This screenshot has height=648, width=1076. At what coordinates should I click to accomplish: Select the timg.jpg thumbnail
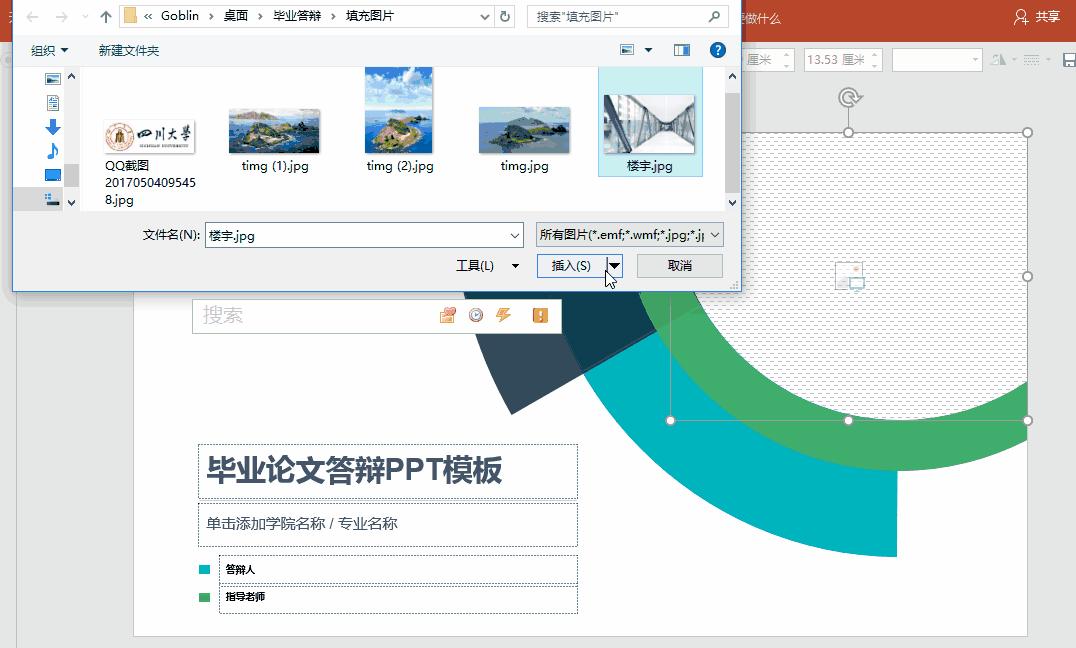pos(524,130)
